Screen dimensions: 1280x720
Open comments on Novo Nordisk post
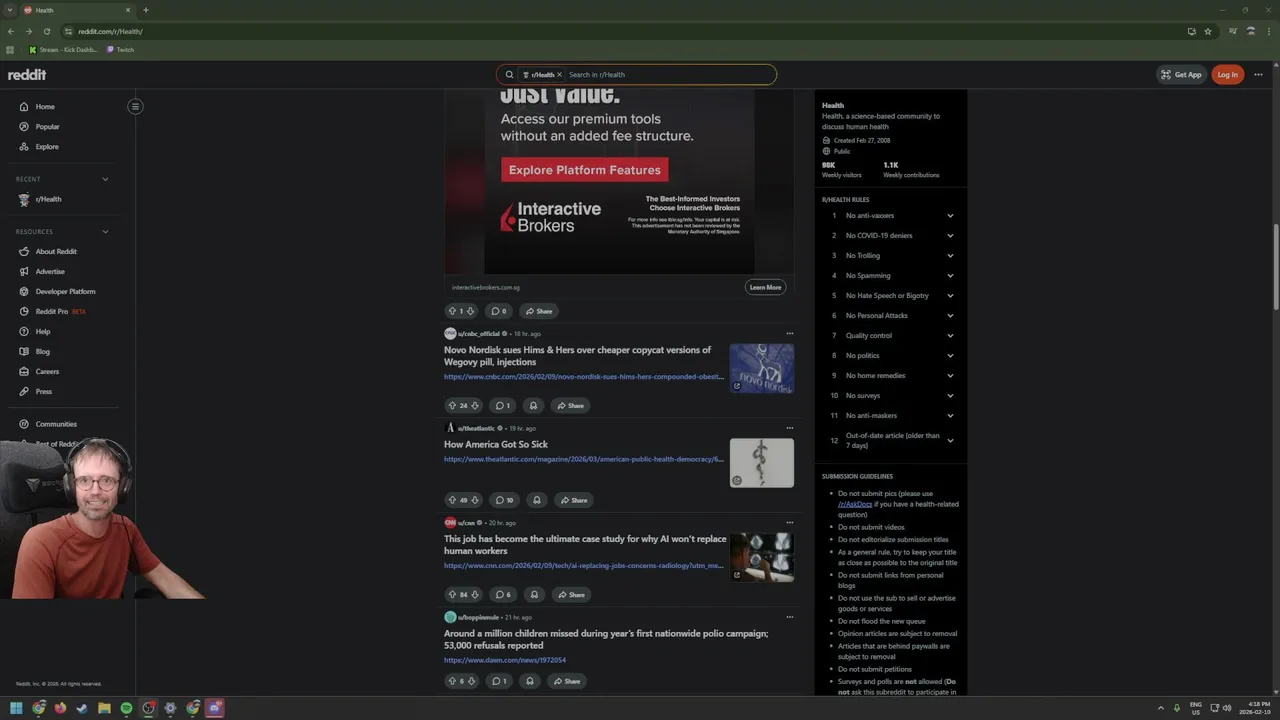click(x=501, y=406)
